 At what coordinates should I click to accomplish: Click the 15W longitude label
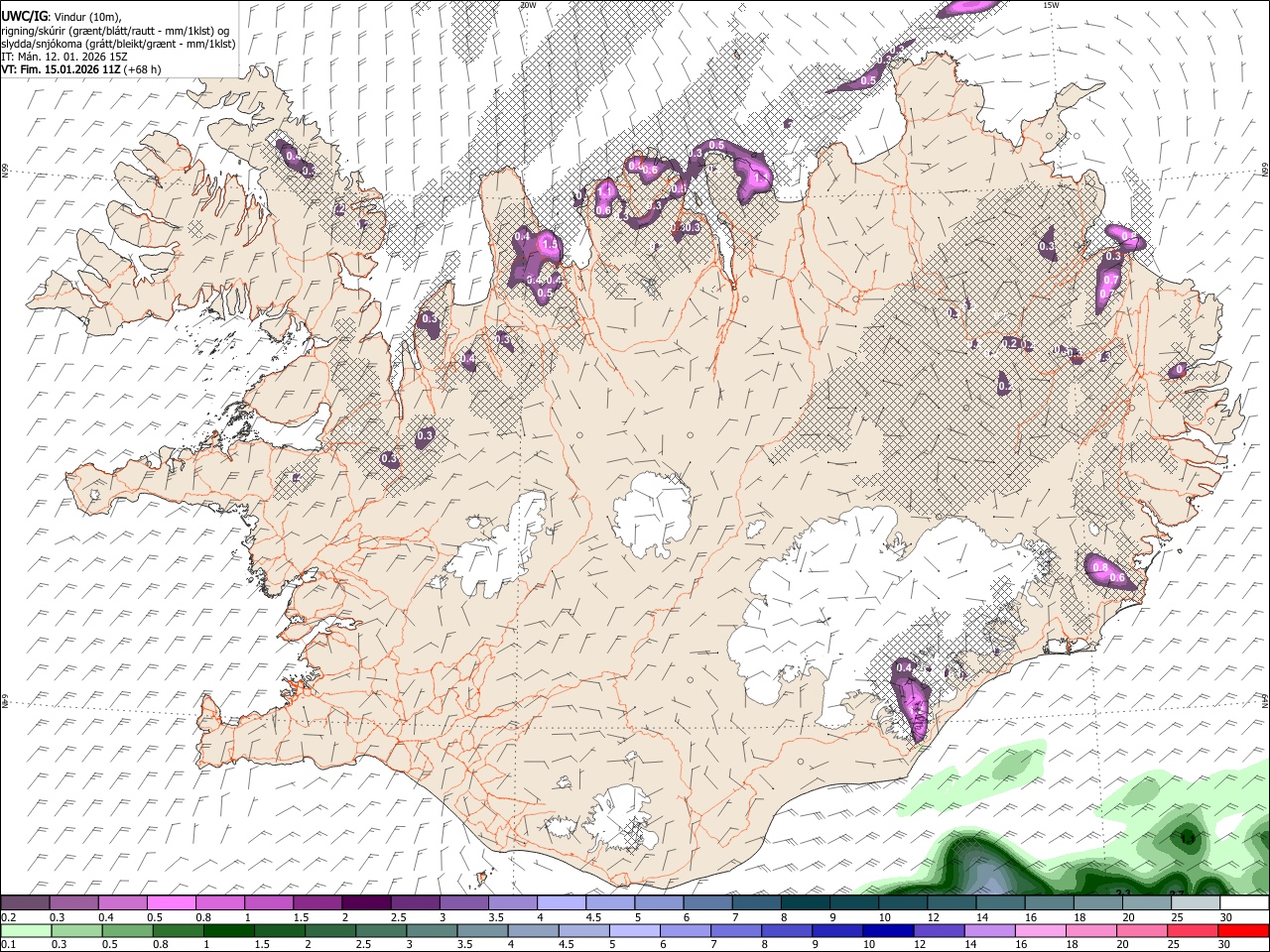pos(1051,5)
